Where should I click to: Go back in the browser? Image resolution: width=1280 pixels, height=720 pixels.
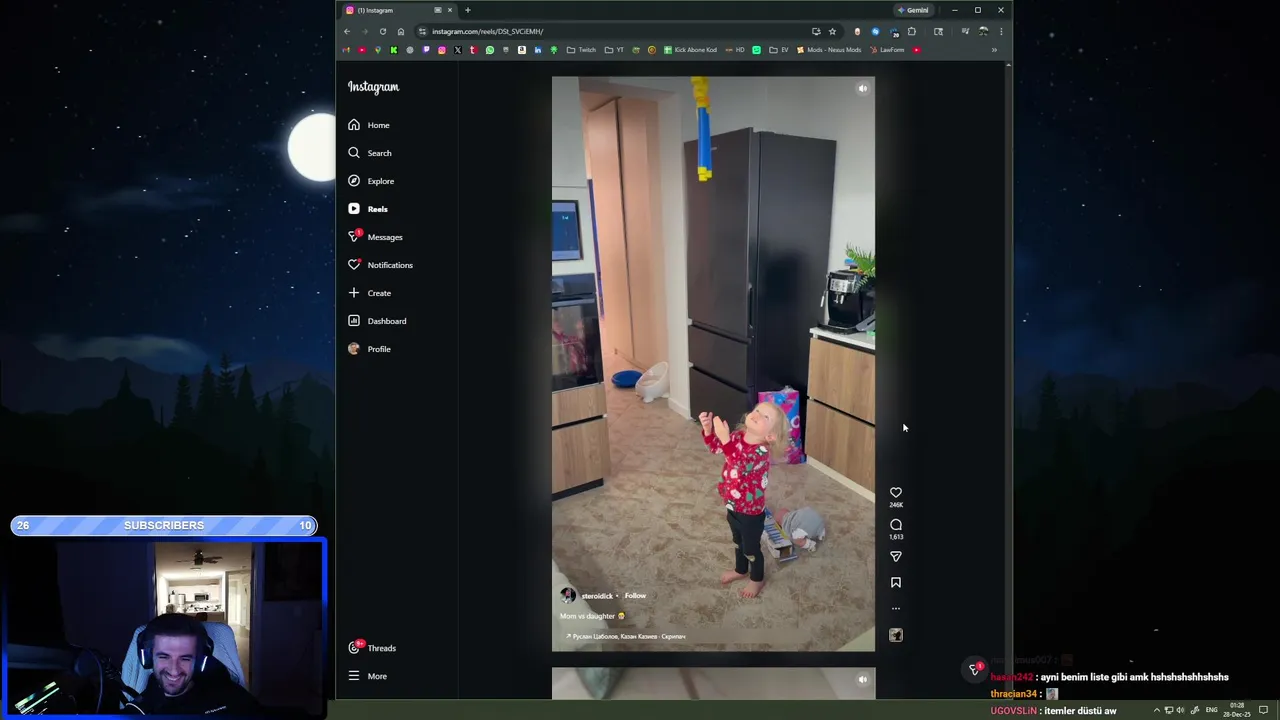[x=347, y=31]
